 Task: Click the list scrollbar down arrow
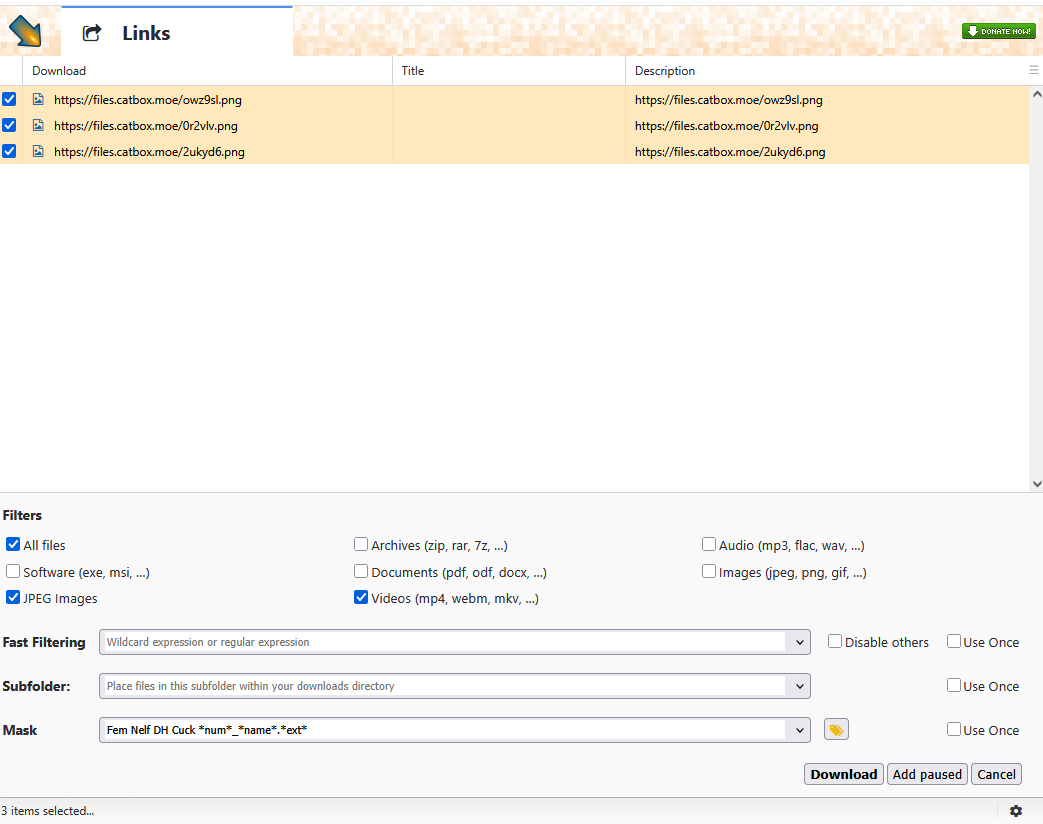click(x=1036, y=484)
